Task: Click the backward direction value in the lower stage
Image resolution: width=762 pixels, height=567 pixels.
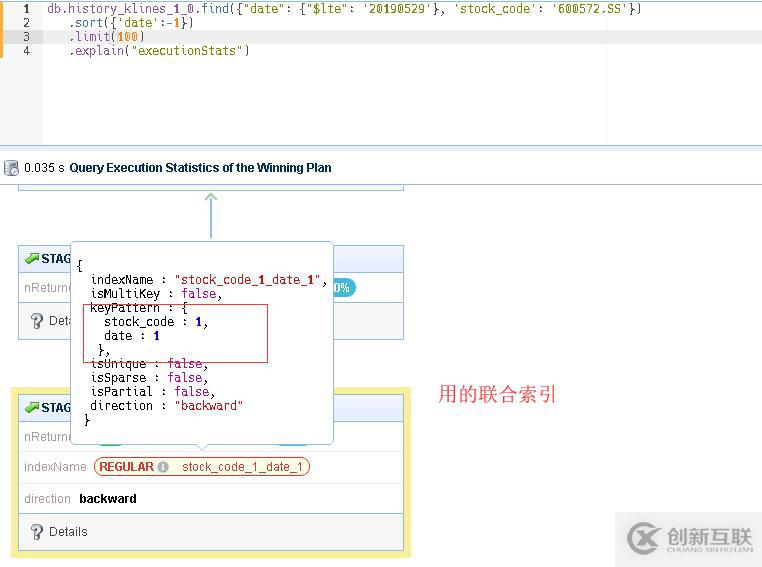Action: 108,499
